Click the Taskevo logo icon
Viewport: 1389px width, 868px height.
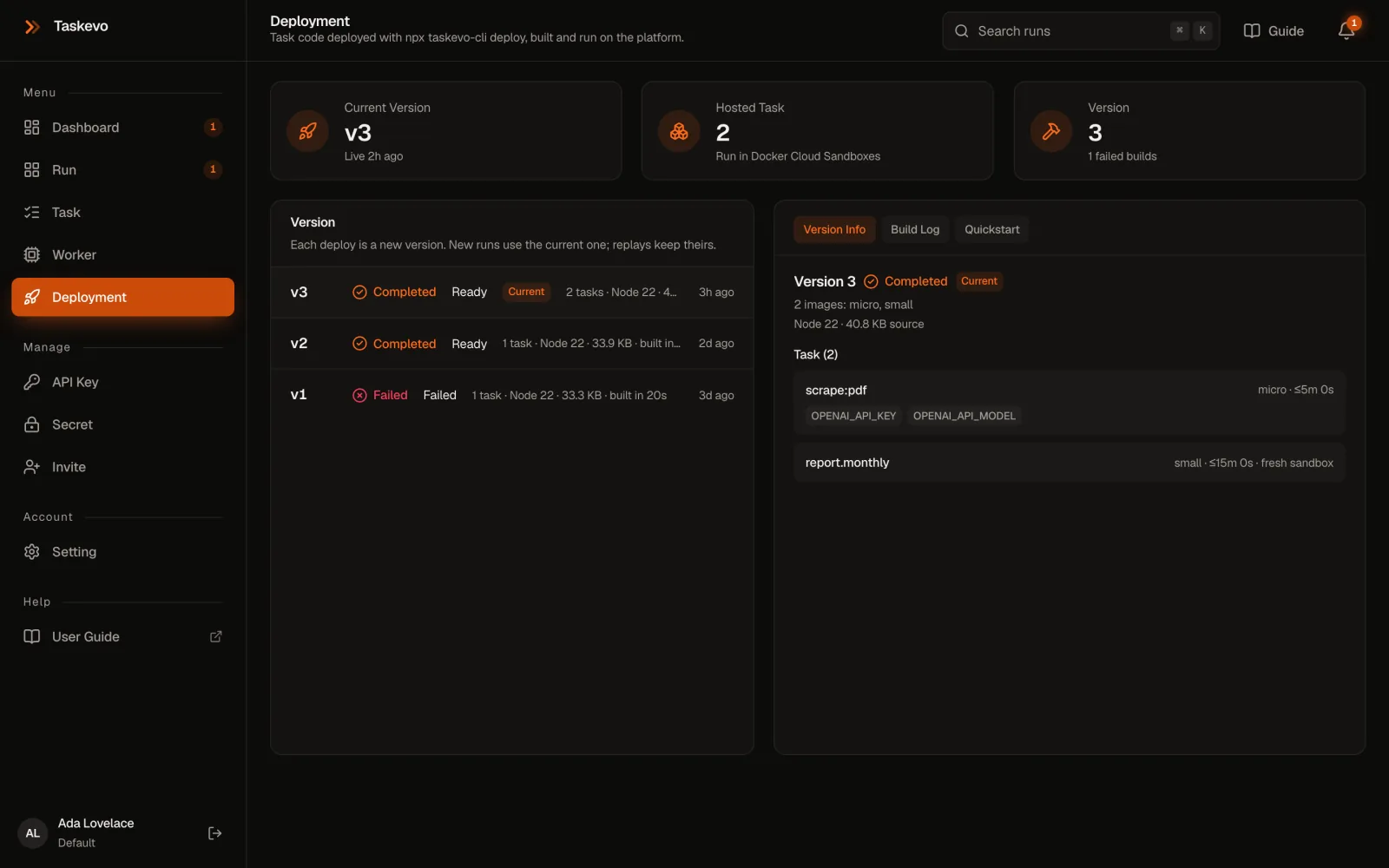(32, 27)
